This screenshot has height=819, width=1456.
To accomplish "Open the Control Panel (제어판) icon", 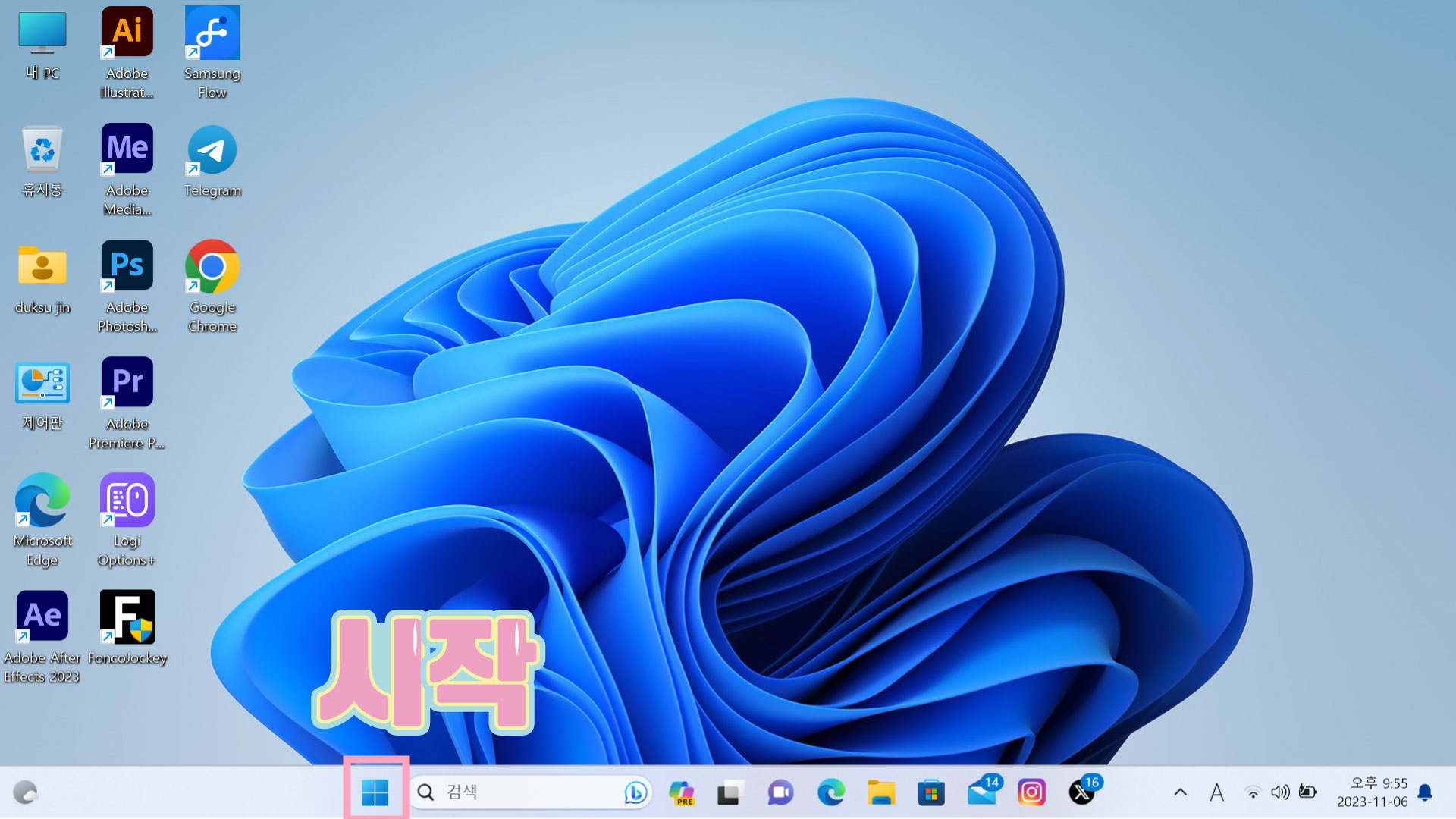I will pos(42,384).
